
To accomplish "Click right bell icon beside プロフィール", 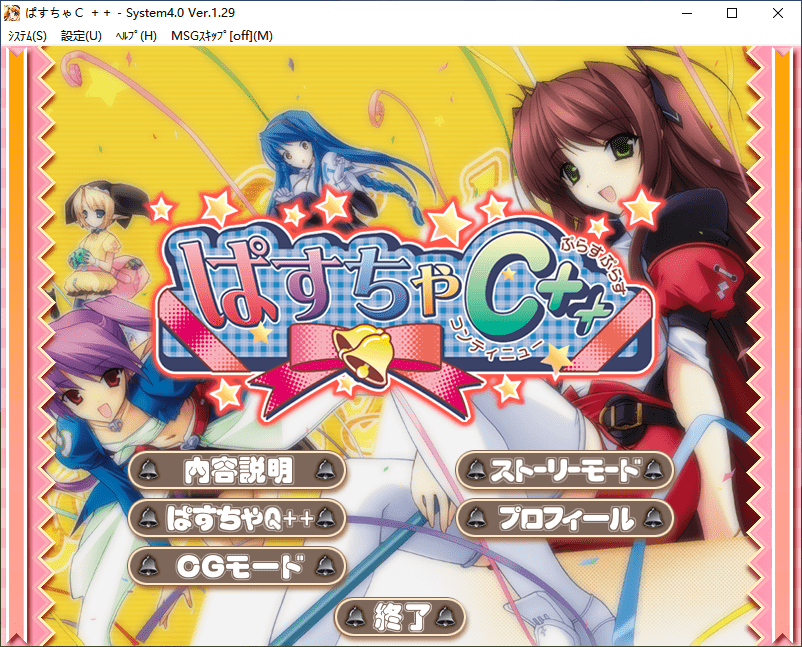I will point(653,518).
